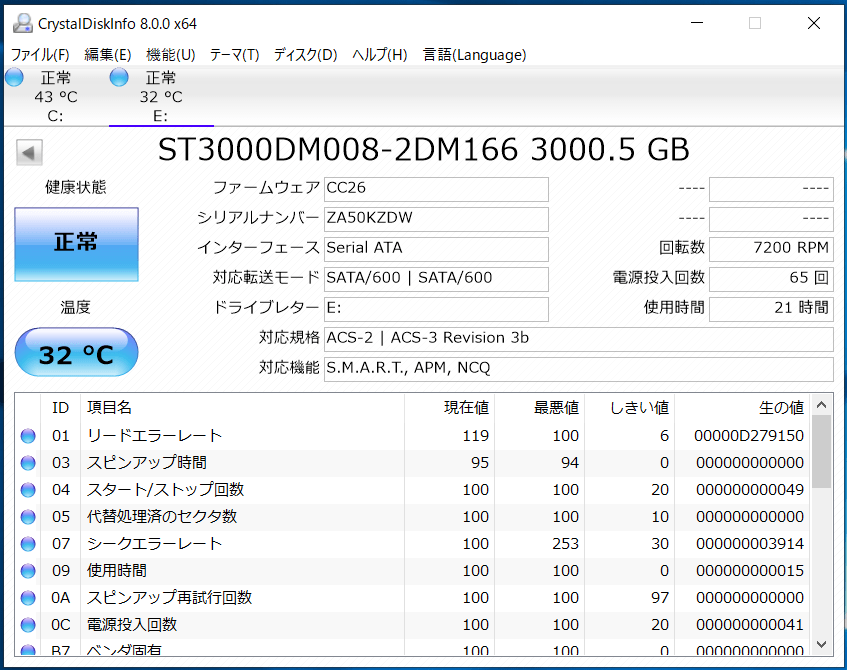Click the しきい値 column header
Screen dimensions: 847x670
pyautogui.click(x=629, y=408)
